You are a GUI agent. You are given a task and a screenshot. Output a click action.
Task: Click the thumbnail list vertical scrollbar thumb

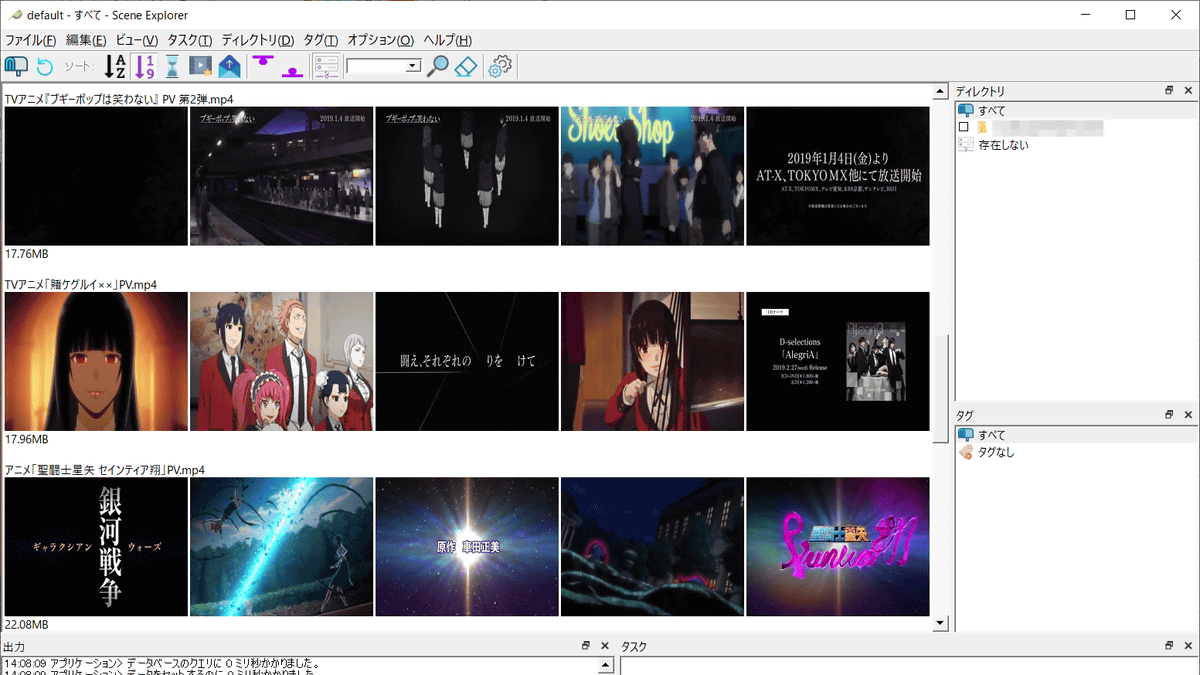940,389
